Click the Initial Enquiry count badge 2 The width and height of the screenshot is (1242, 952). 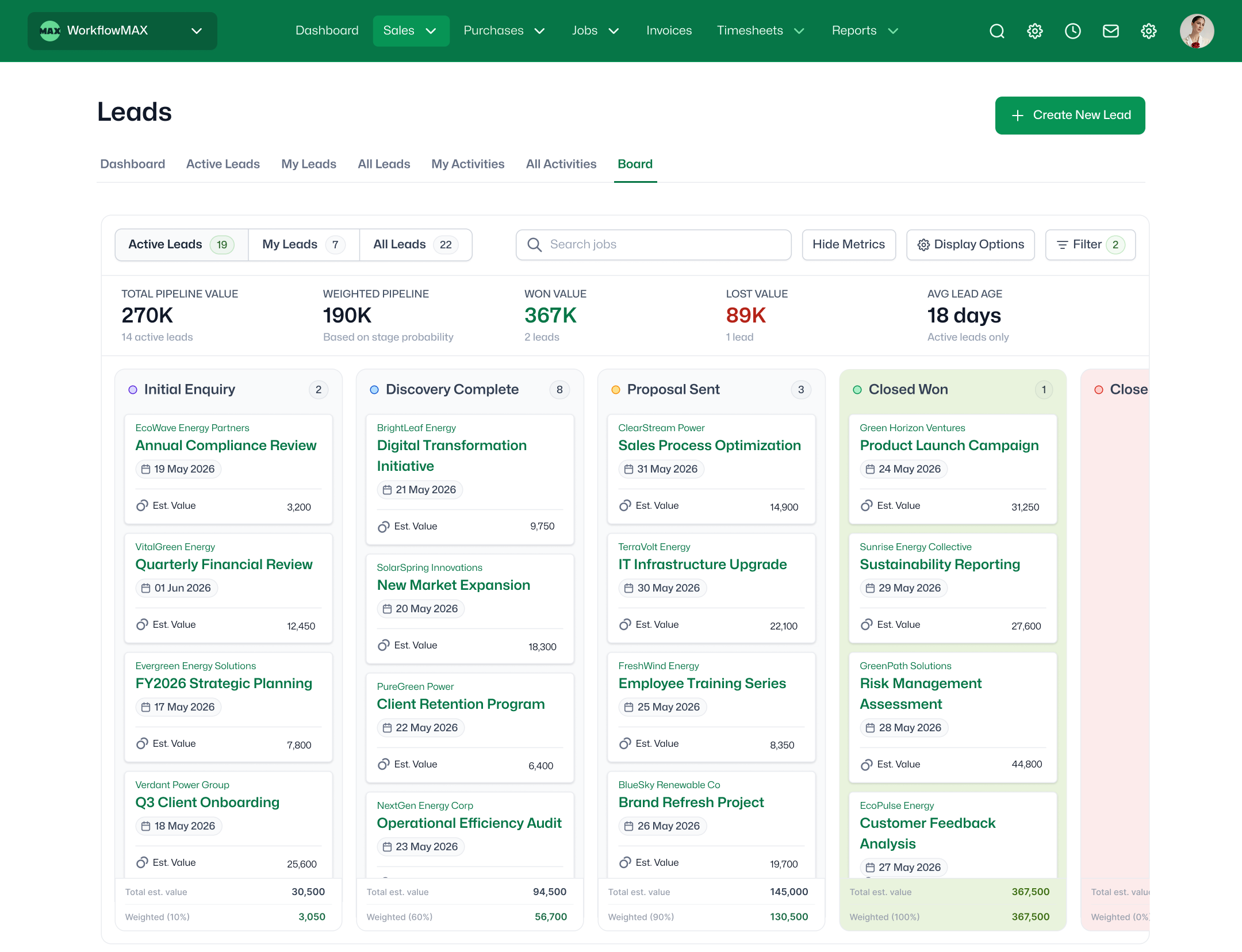coord(319,390)
